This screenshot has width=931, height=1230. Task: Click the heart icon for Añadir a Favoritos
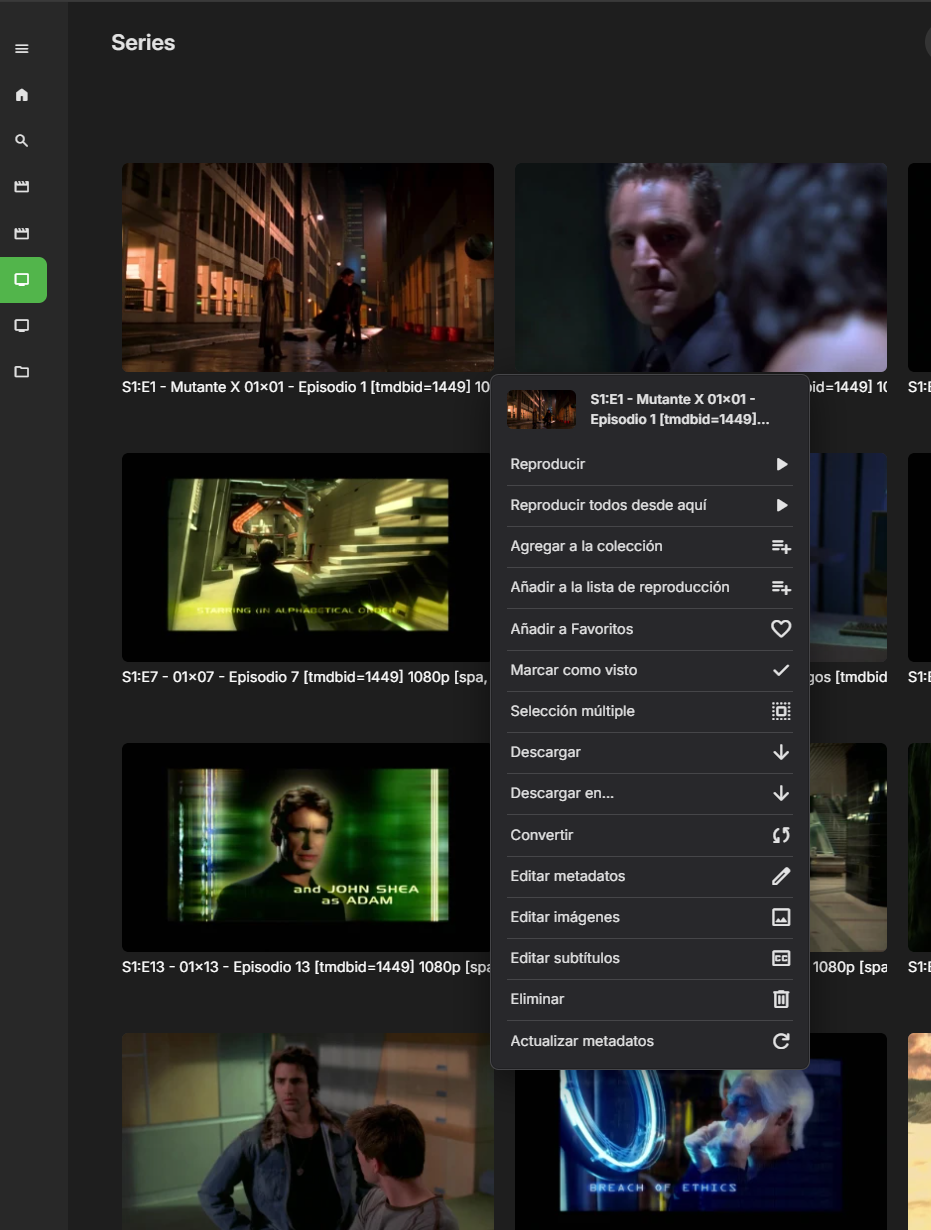(781, 629)
